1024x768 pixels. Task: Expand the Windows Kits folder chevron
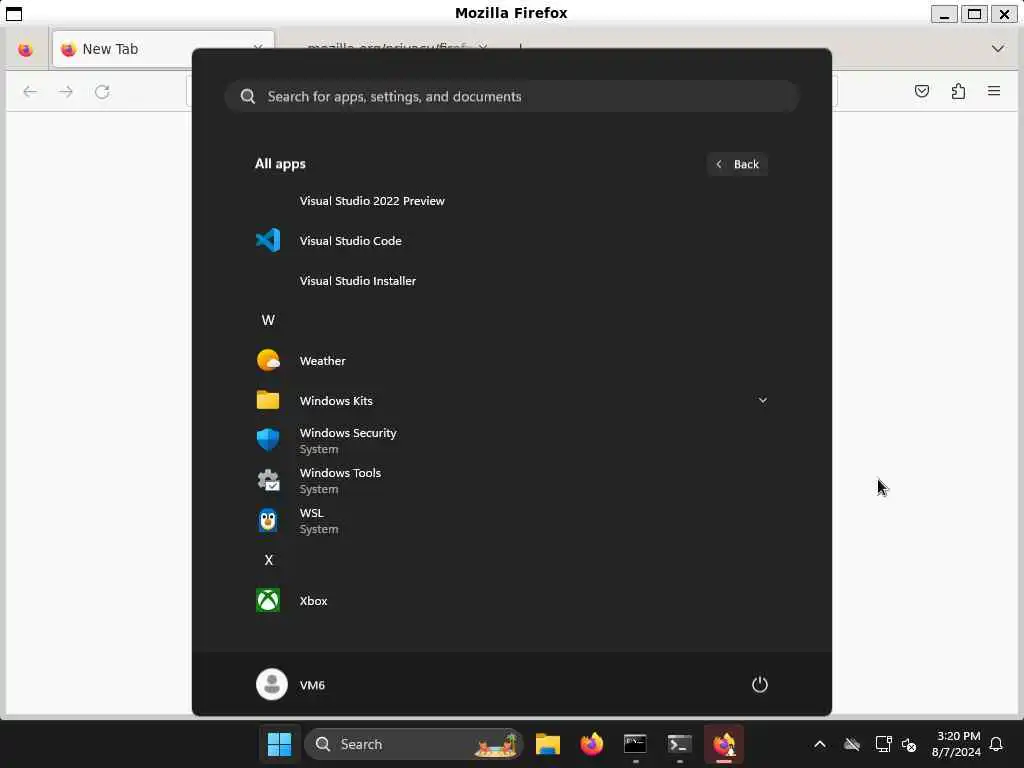pyautogui.click(x=762, y=400)
